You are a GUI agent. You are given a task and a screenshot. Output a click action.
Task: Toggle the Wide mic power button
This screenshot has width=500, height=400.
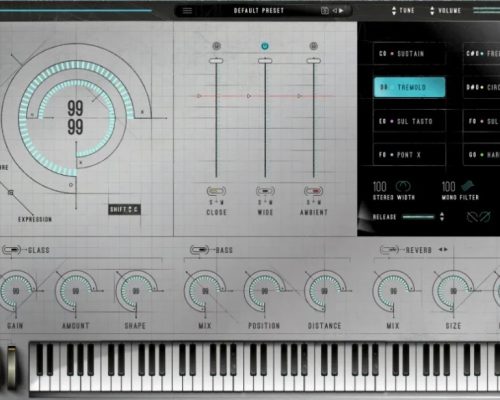tap(265, 46)
